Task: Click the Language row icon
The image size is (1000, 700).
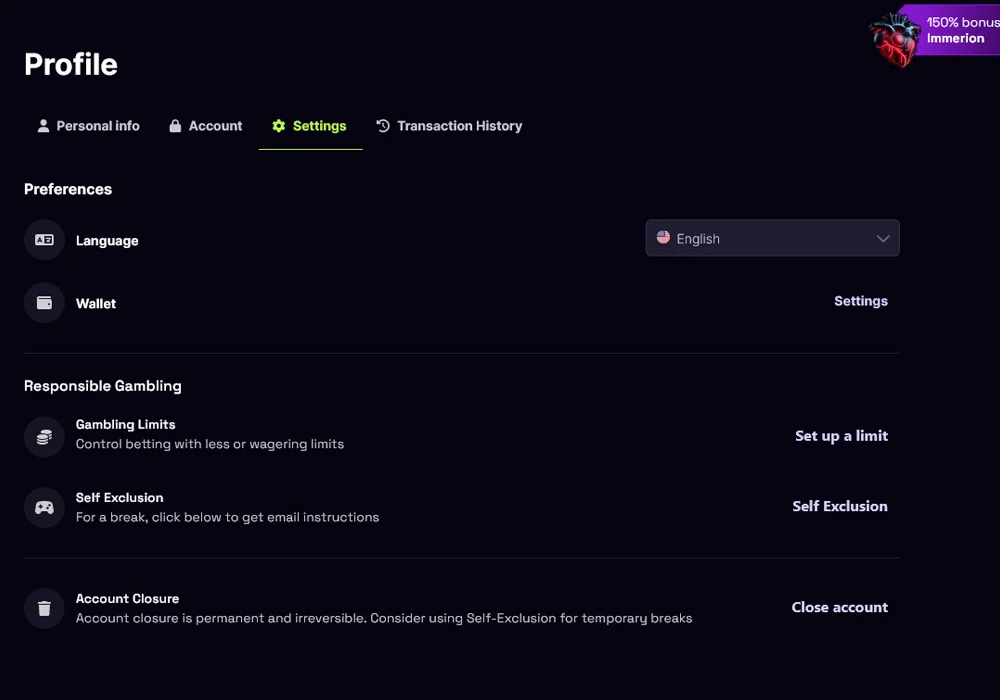Action: (x=44, y=240)
